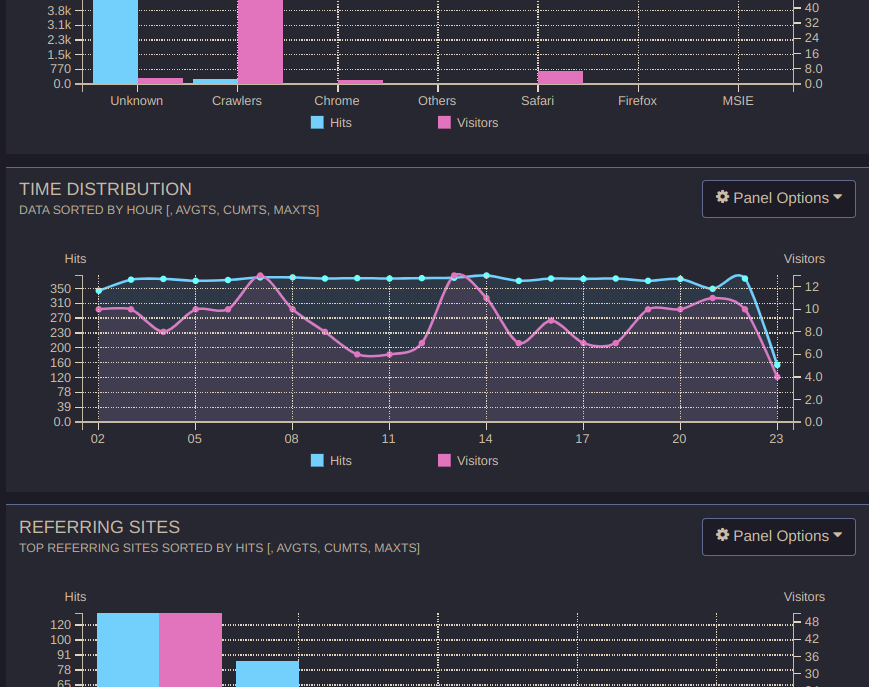The height and width of the screenshot is (687, 869).
Task: Click the caret arrow on the Referring Sites Panel Options
Action: coord(836,536)
